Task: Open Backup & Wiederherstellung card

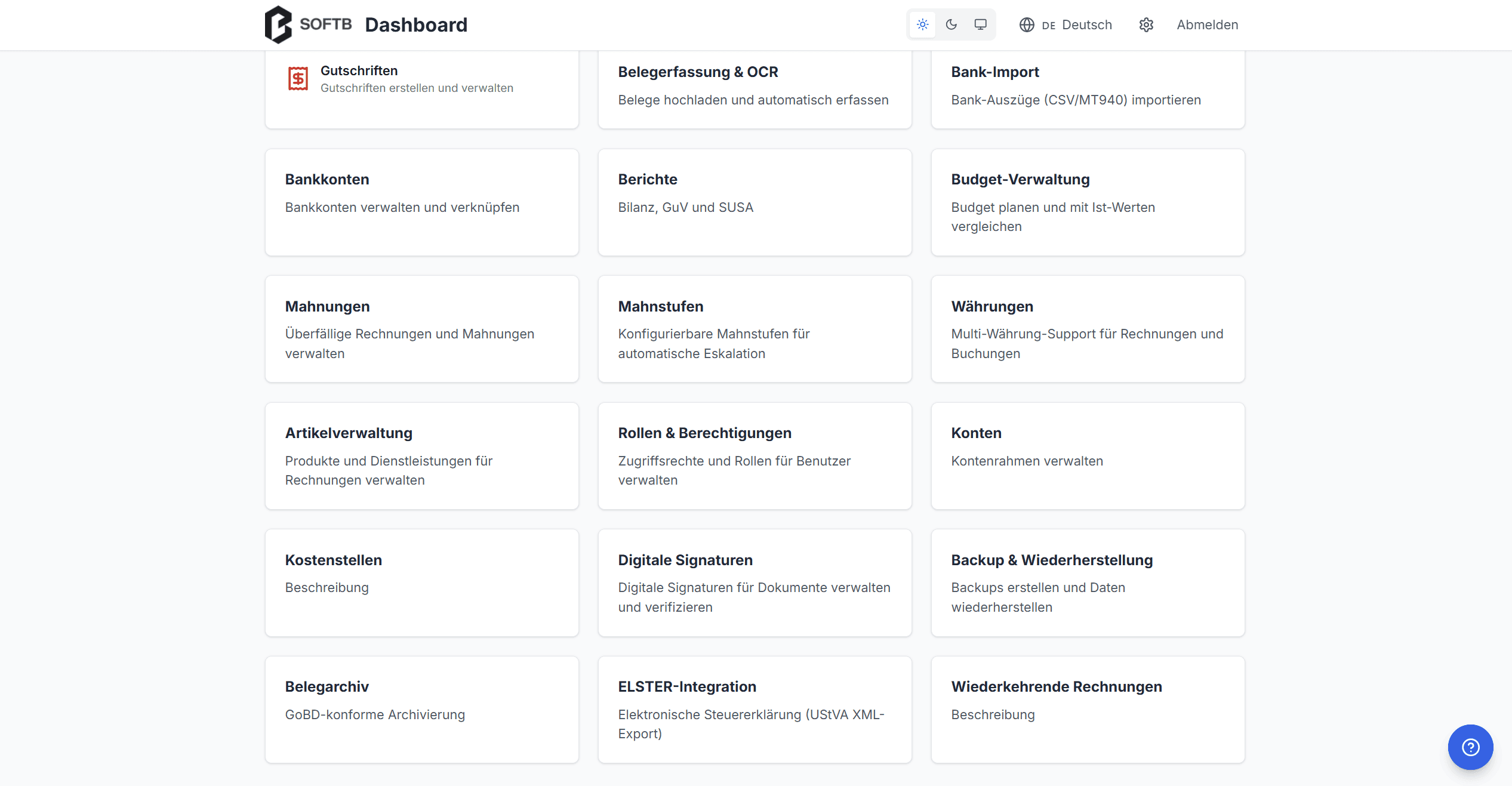Action: (1087, 582)
